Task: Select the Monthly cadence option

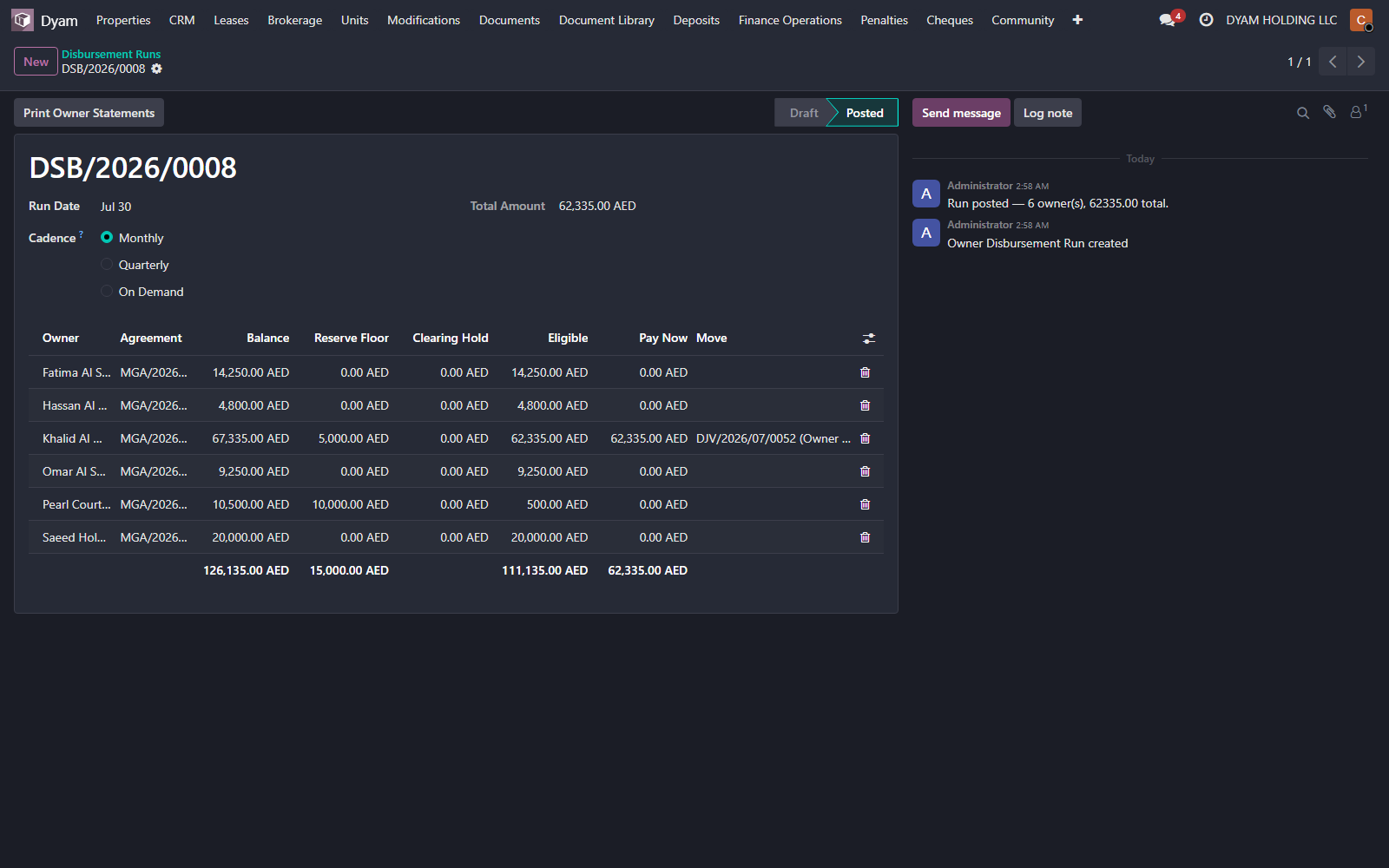Action: pos(107,237)
